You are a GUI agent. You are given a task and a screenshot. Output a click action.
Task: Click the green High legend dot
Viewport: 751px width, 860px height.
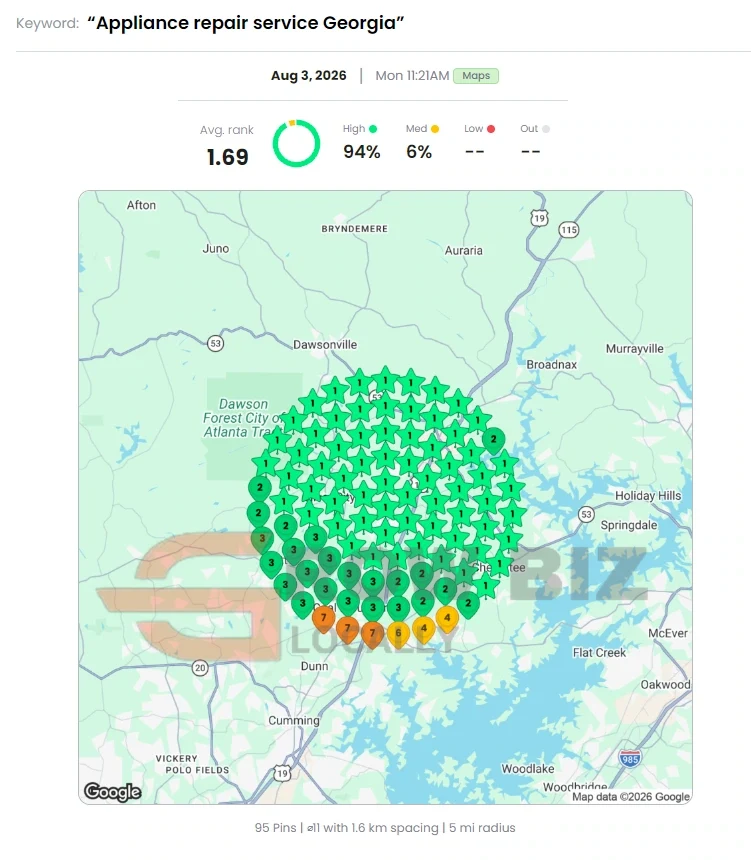[373, 129]
